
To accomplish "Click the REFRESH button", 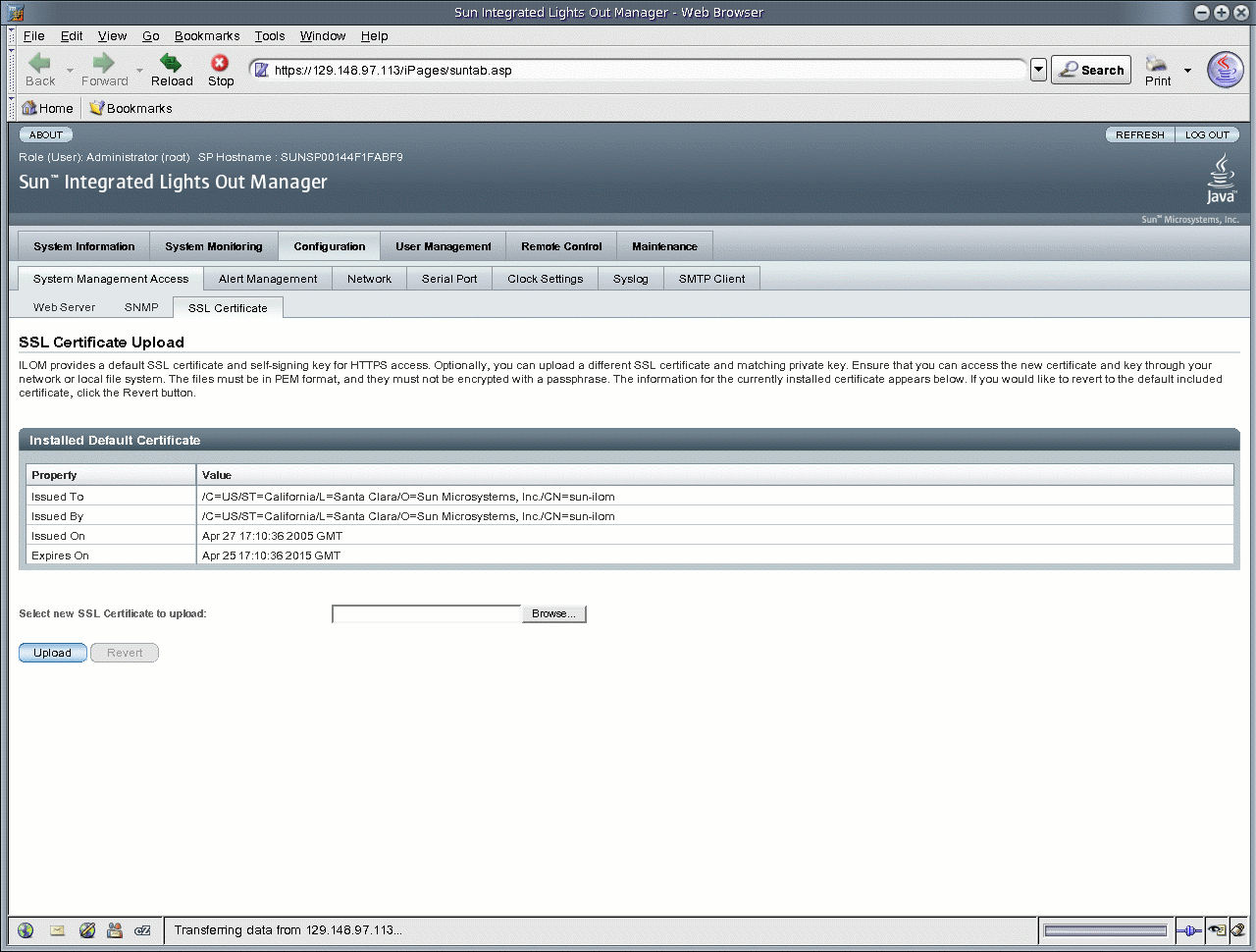I will tap(1139, 134).
